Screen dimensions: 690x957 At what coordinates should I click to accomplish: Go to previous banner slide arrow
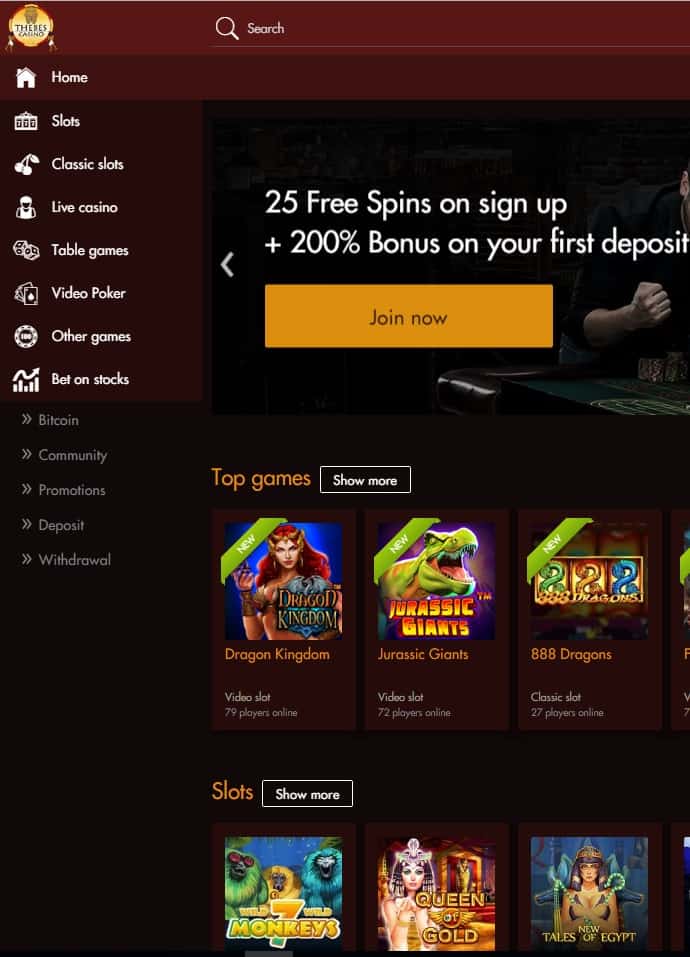(x=227, y=264)
